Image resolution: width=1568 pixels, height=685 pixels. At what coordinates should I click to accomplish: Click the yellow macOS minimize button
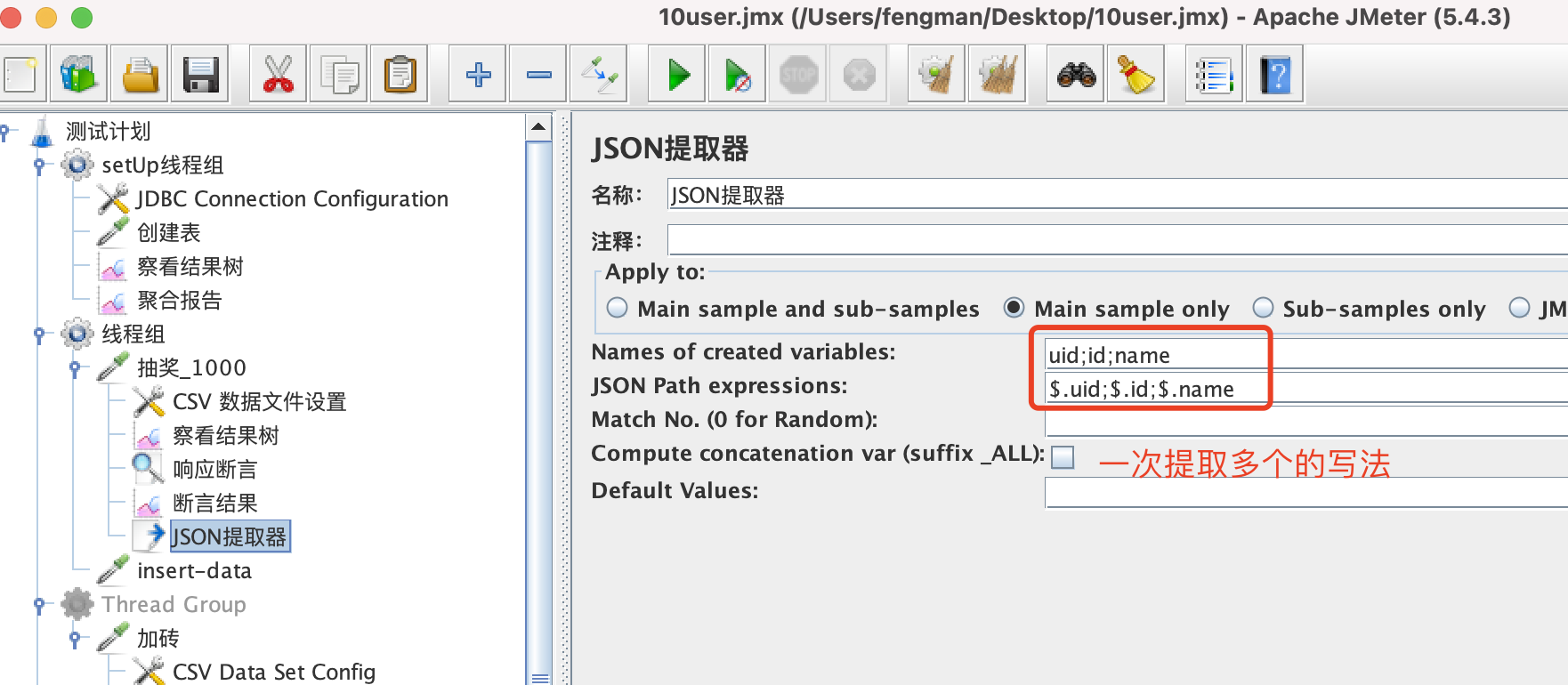[45, 17]
